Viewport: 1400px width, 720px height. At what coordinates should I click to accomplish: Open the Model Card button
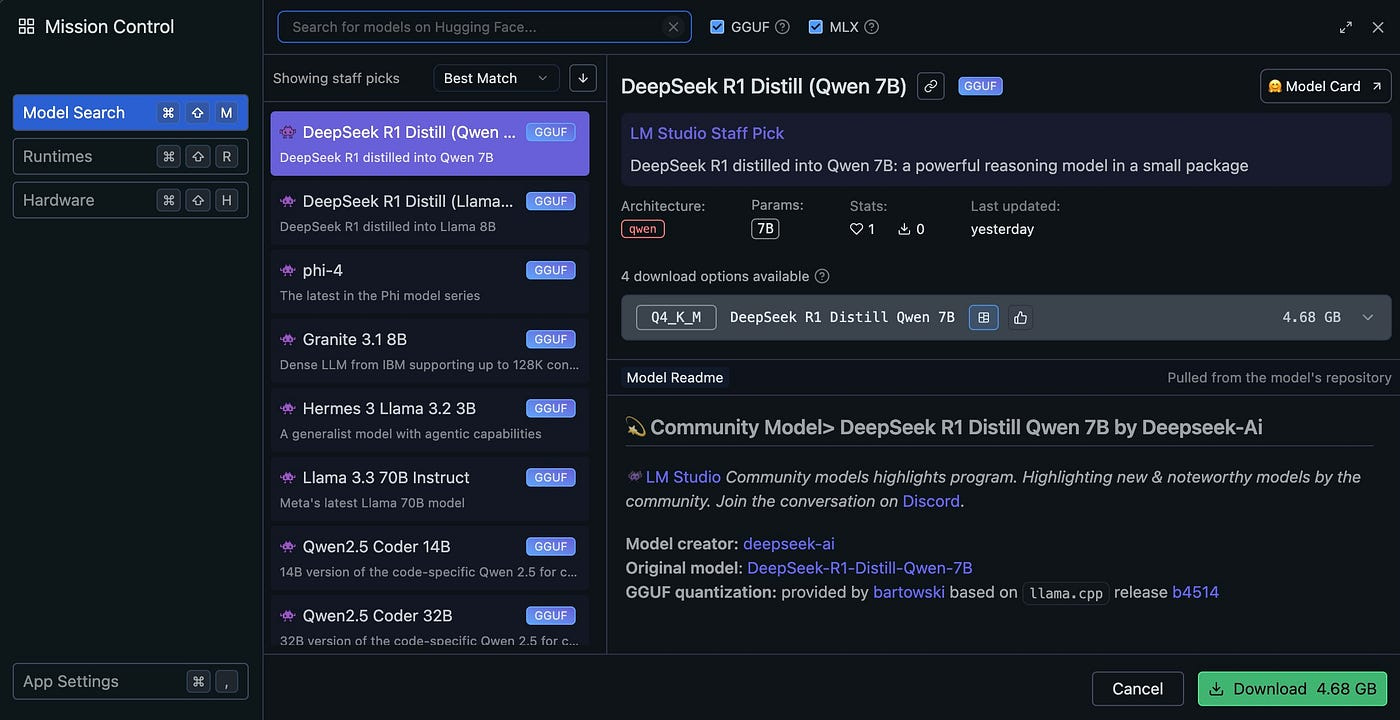click(x=1325, y=86)
